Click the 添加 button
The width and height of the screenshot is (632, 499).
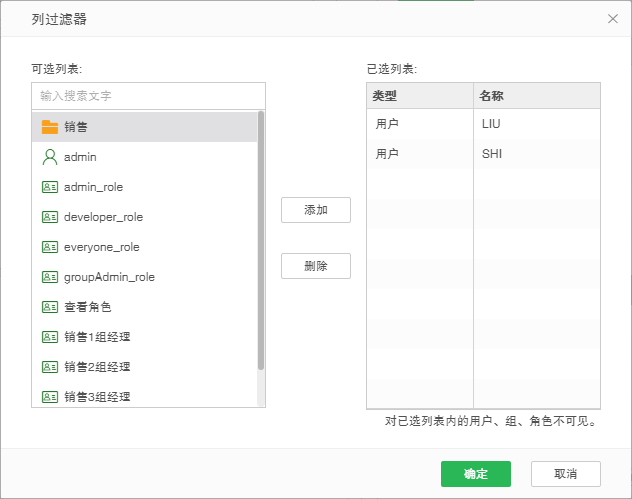click(316, 210)
